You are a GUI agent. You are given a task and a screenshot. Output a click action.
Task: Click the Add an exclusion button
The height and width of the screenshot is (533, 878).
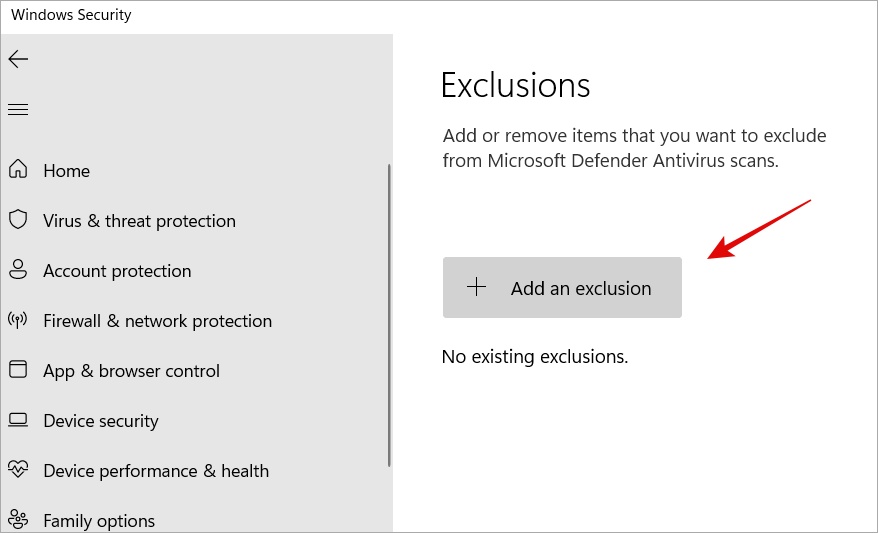(x=562, y=288)
